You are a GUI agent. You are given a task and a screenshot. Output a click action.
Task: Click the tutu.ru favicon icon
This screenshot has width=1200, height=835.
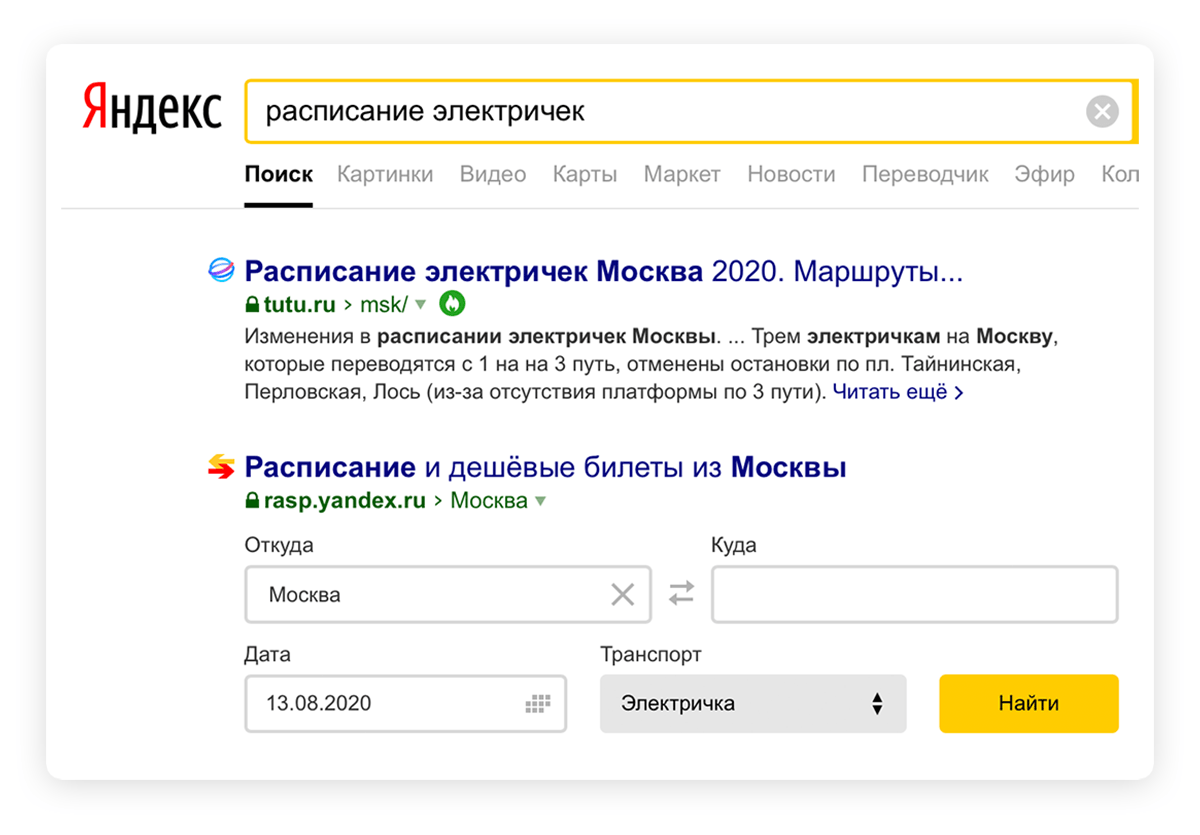[220, 270]
